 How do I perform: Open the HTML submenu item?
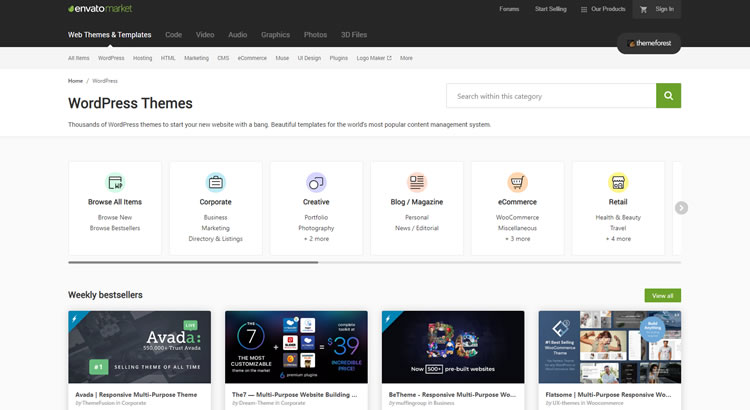click(168, 58)
